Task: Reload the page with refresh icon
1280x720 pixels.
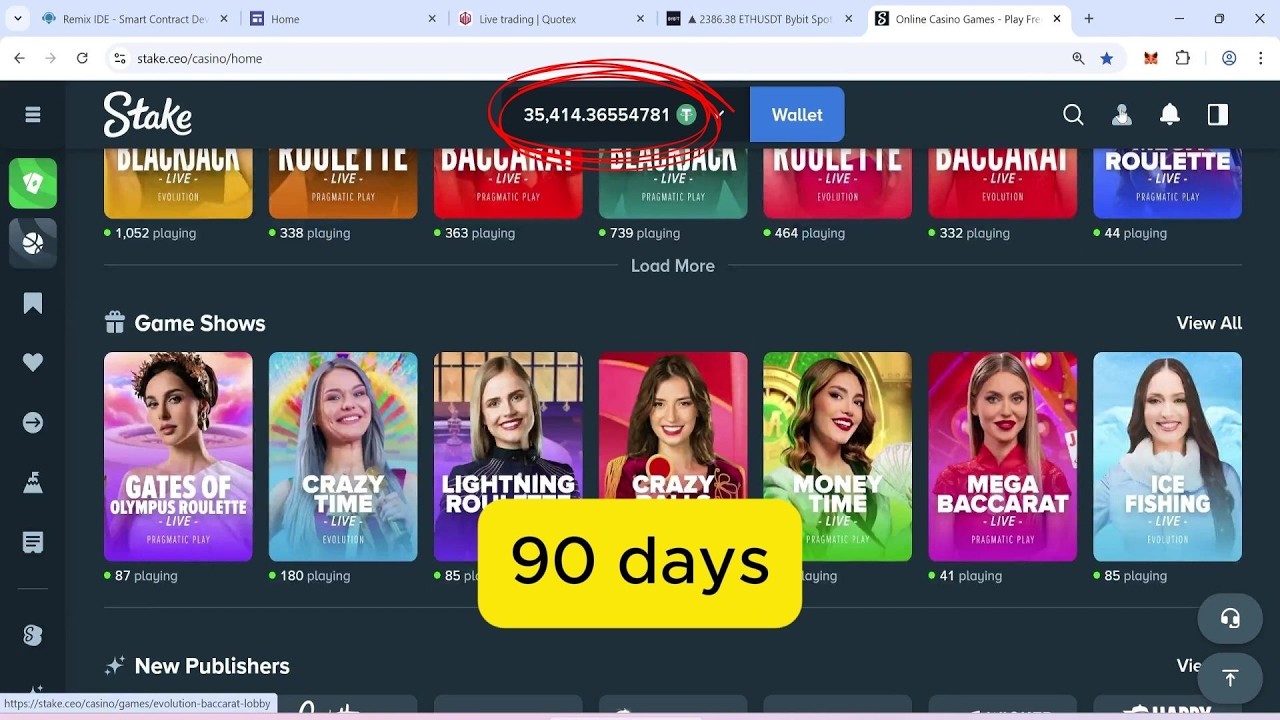Action: pyautogui.click(x=82, y=58)
